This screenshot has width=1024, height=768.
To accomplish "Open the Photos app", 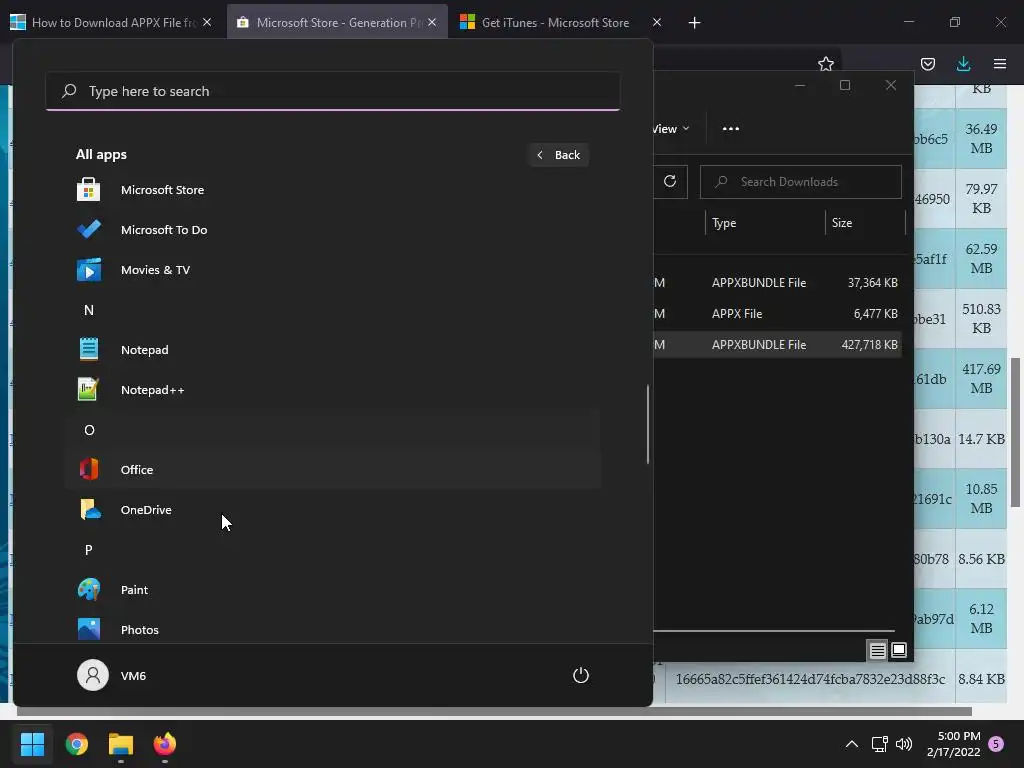I will pyautogui.click(x=333, y=630).
